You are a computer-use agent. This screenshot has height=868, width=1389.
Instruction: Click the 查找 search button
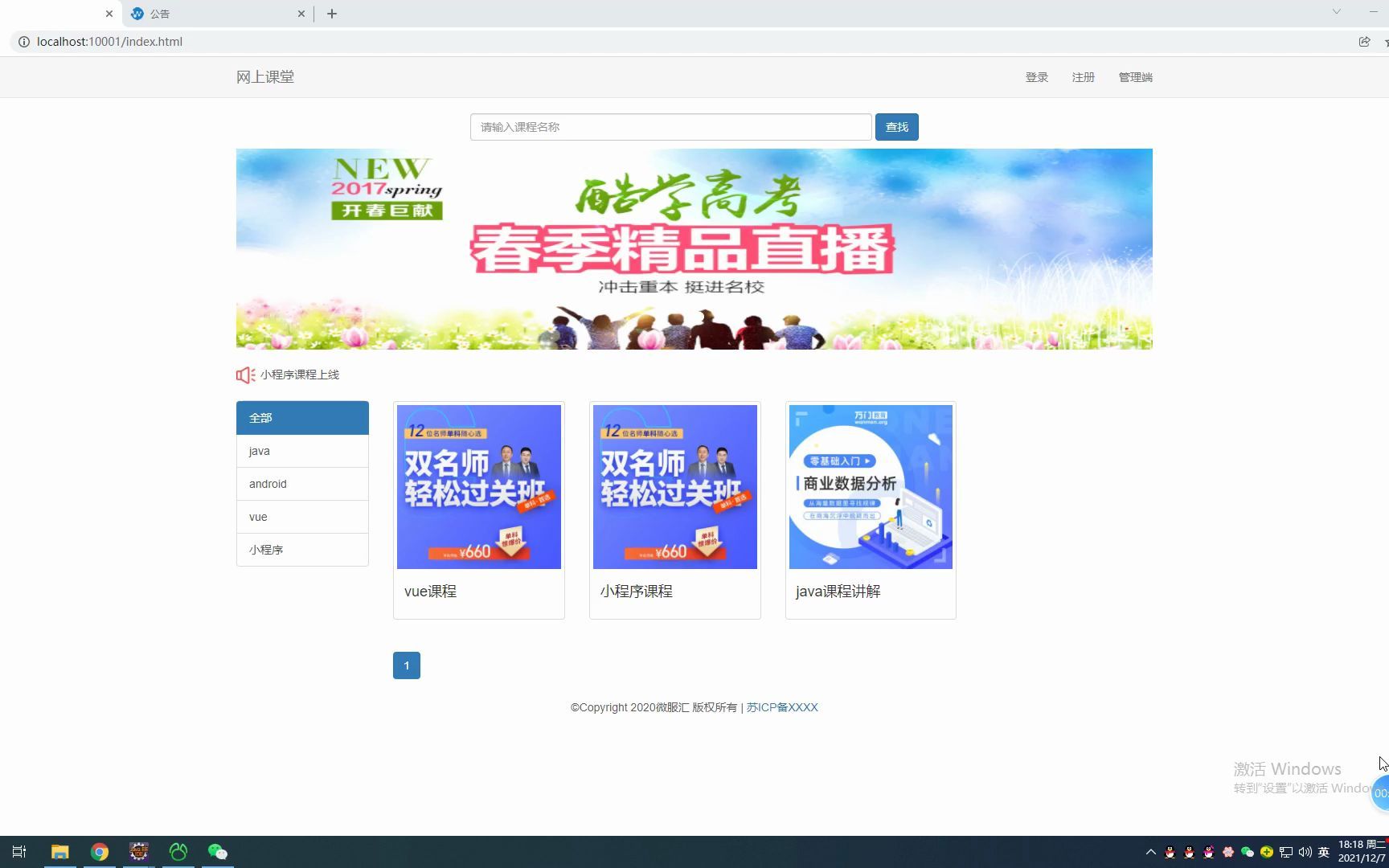896,127
